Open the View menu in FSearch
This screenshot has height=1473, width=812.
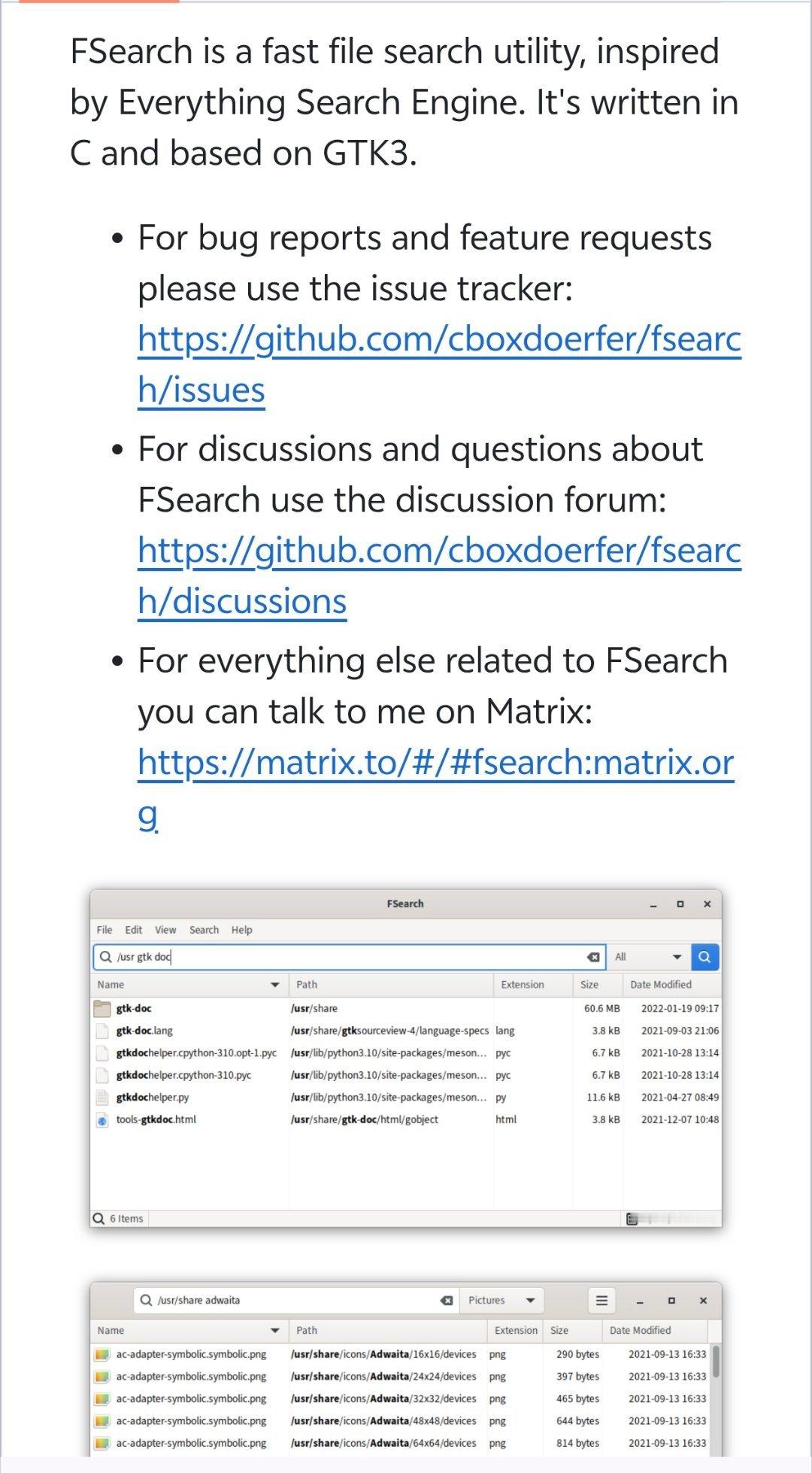point(165,930)
